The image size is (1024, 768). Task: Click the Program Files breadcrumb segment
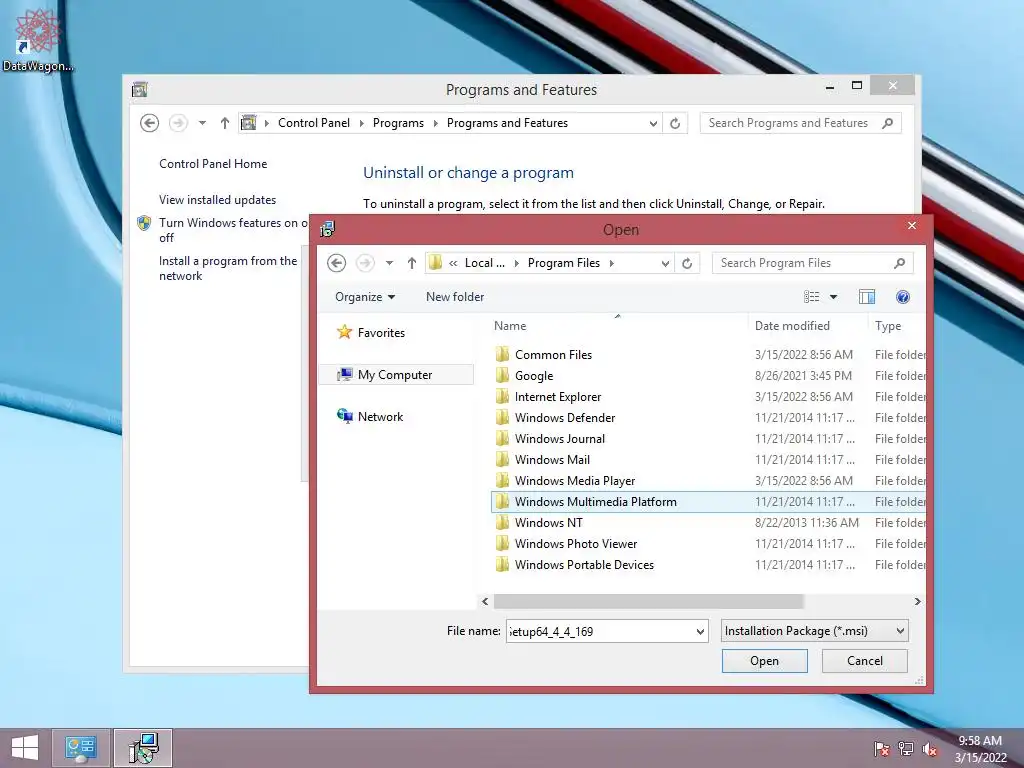click(x=564, y=263)
